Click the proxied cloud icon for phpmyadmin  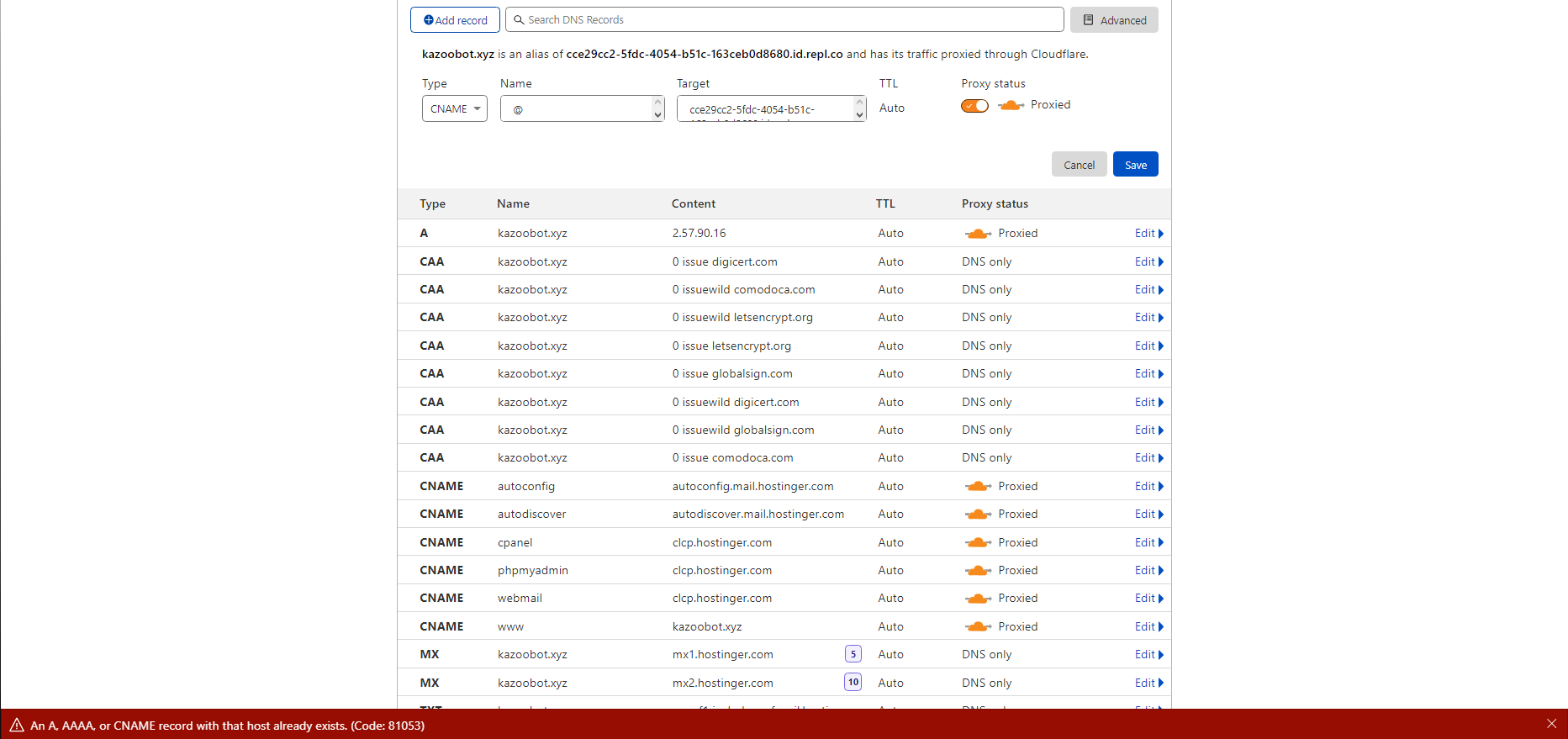(978, 570)
